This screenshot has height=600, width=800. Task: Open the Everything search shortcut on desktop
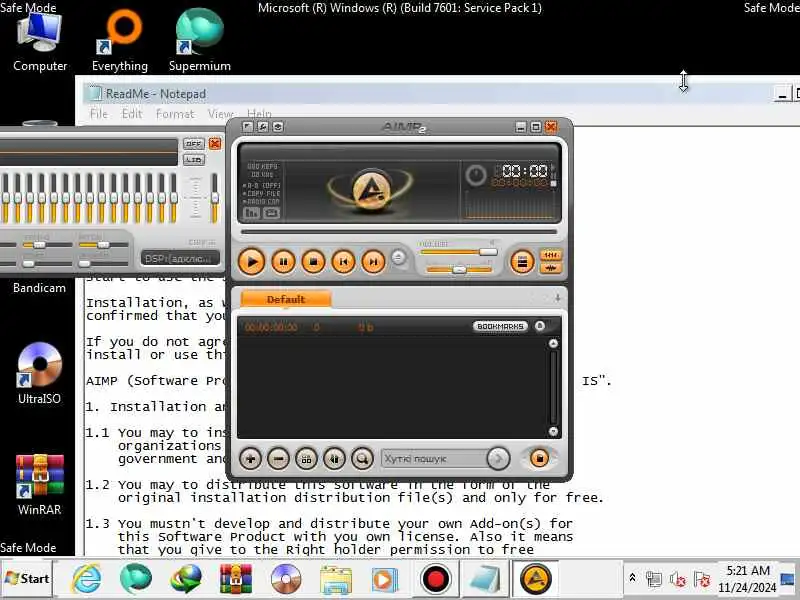tap(120, 42)
